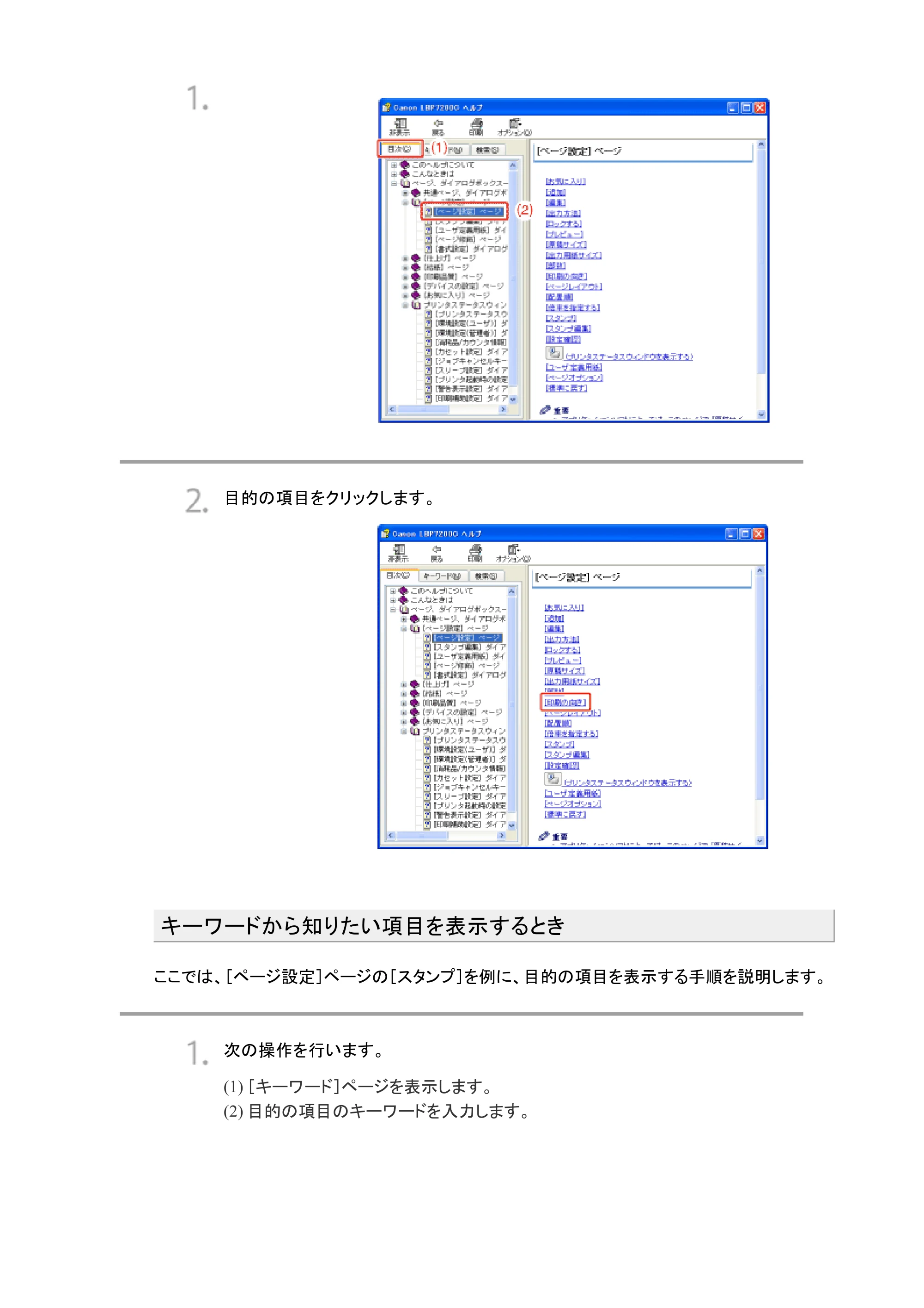Viewport: 924px width, 1308px height.
Task: Click the 戻る (Back) arrow icon in upper help window
Action: click(438, 123)
